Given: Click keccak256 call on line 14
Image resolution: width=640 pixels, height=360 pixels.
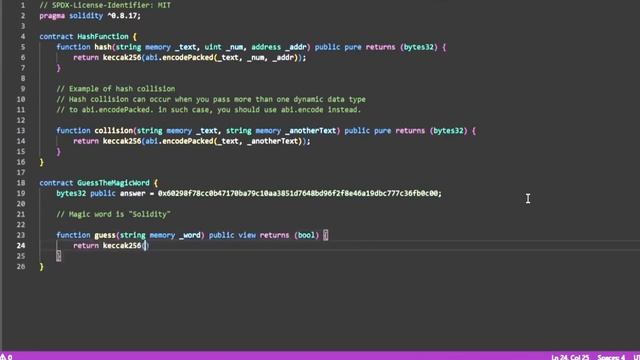Looking at the screenshot, I should 122,141.
